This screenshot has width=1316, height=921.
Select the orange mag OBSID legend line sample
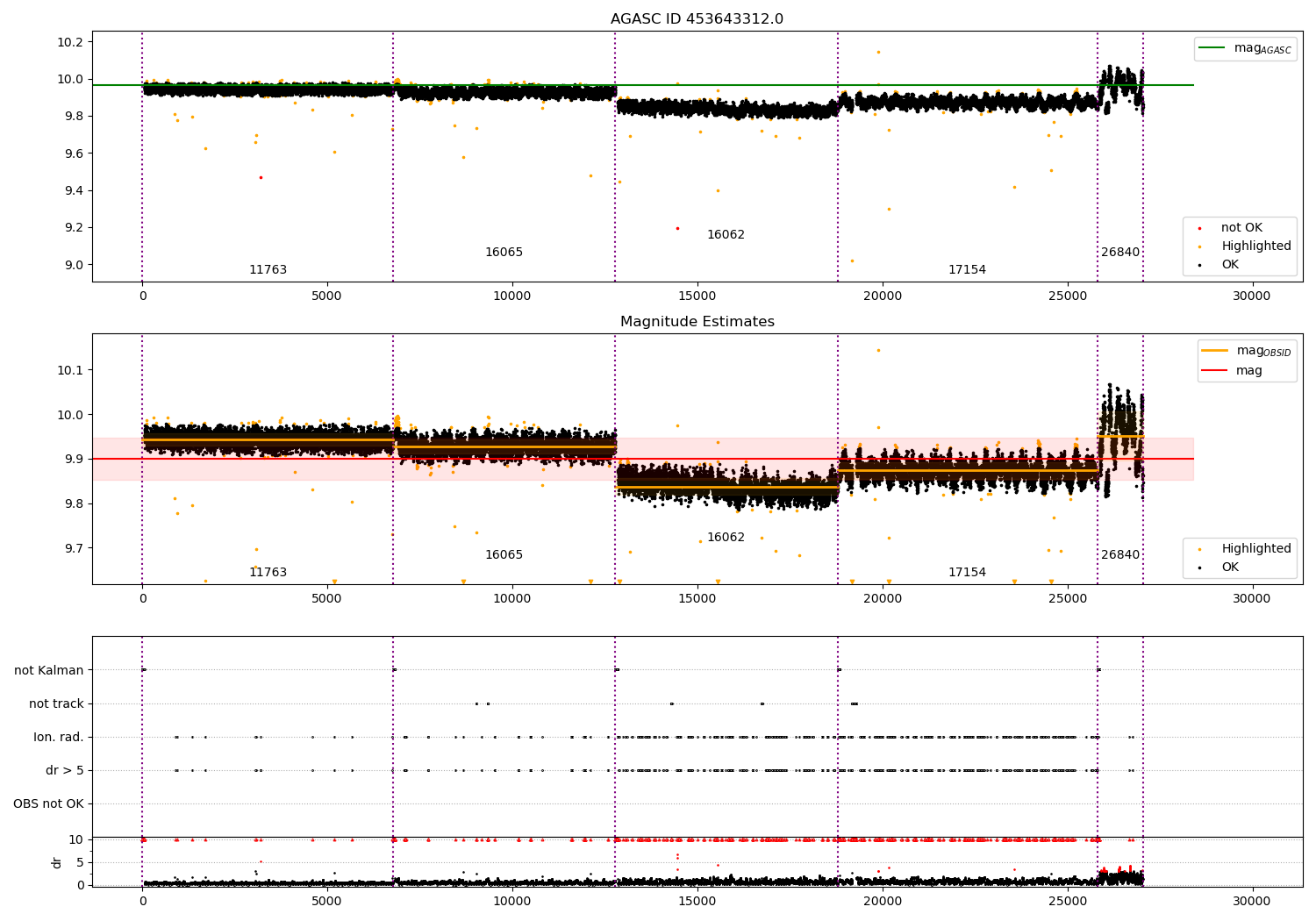pyautogui.click(x=1215, y=351)
